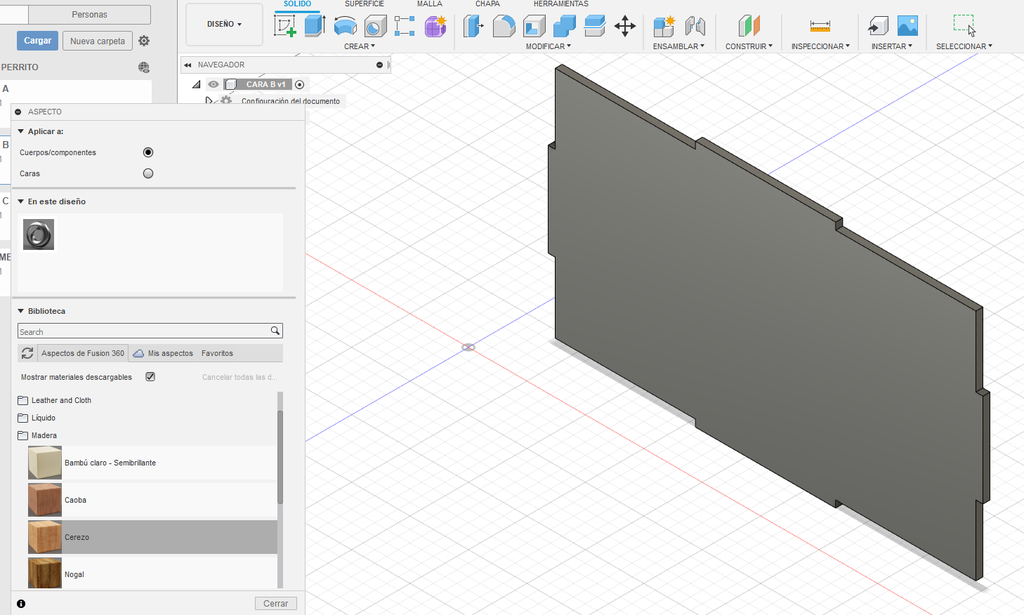Screen dimensions: 1024x615
Task: Switch to the MALLA tab
Action: point(430,4)
